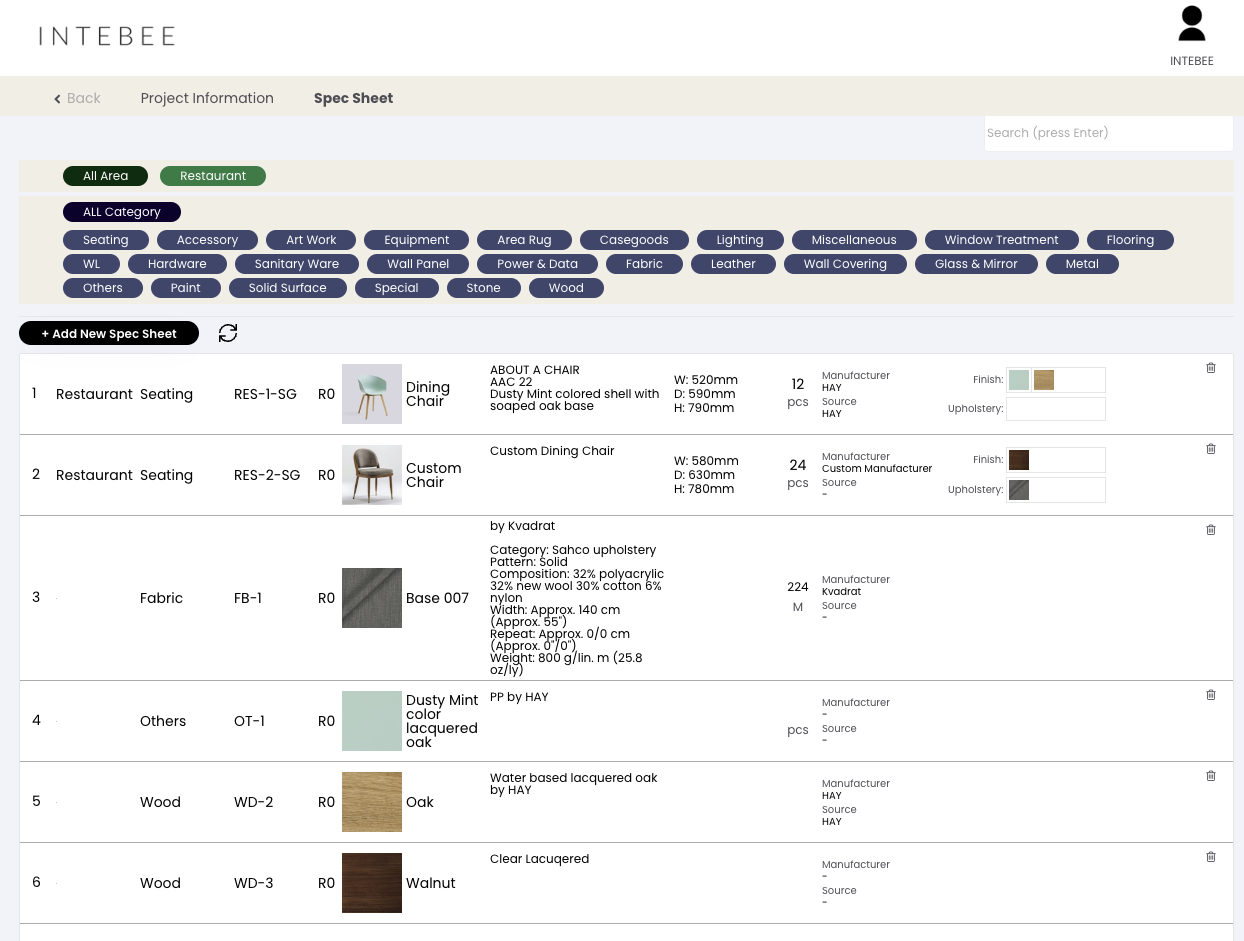
Task: Click the Search input field
Action: point(1108,133)
